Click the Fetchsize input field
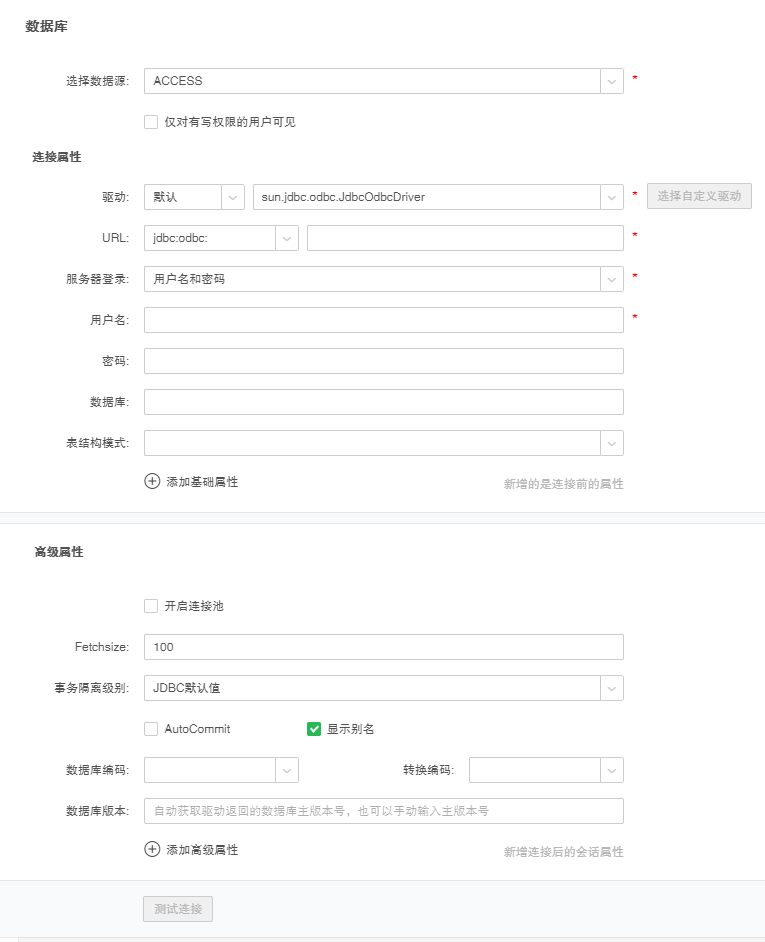This screenshot has width=765, height=942. pos(383,647)
